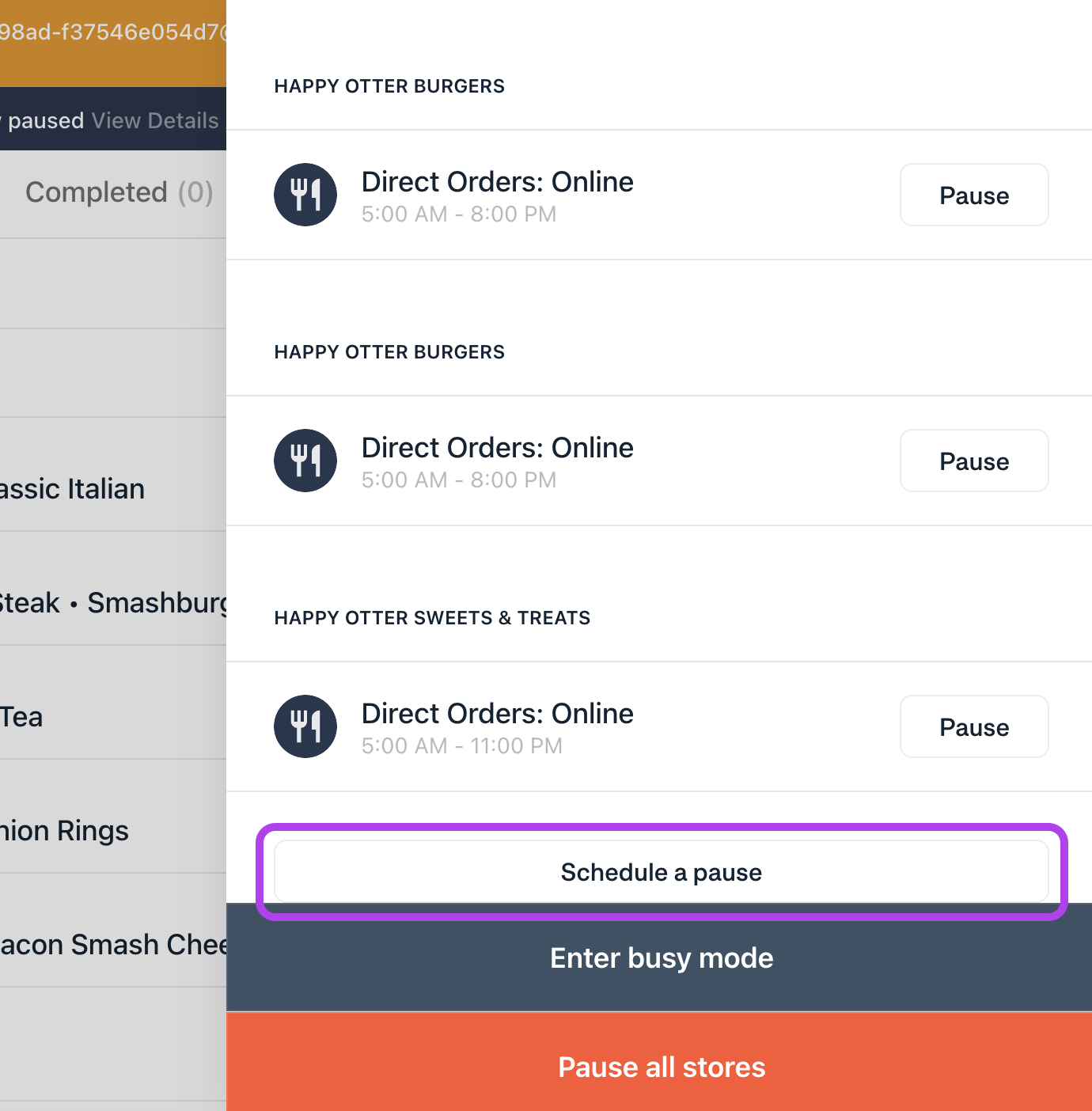1092x1111 pixels.
Task: Click the Happy Otter Sweets & Treats heading
Action: (x=432, y=618)
